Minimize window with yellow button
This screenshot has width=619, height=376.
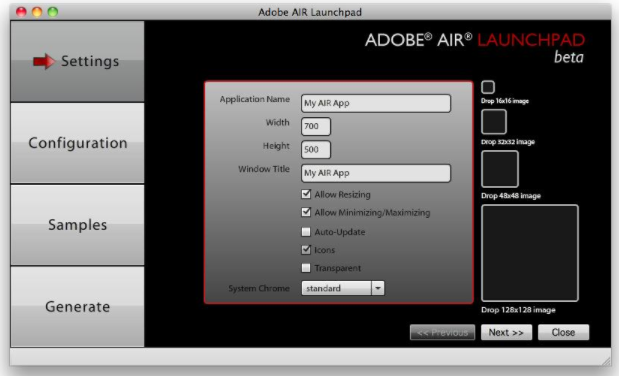[37, 12]
